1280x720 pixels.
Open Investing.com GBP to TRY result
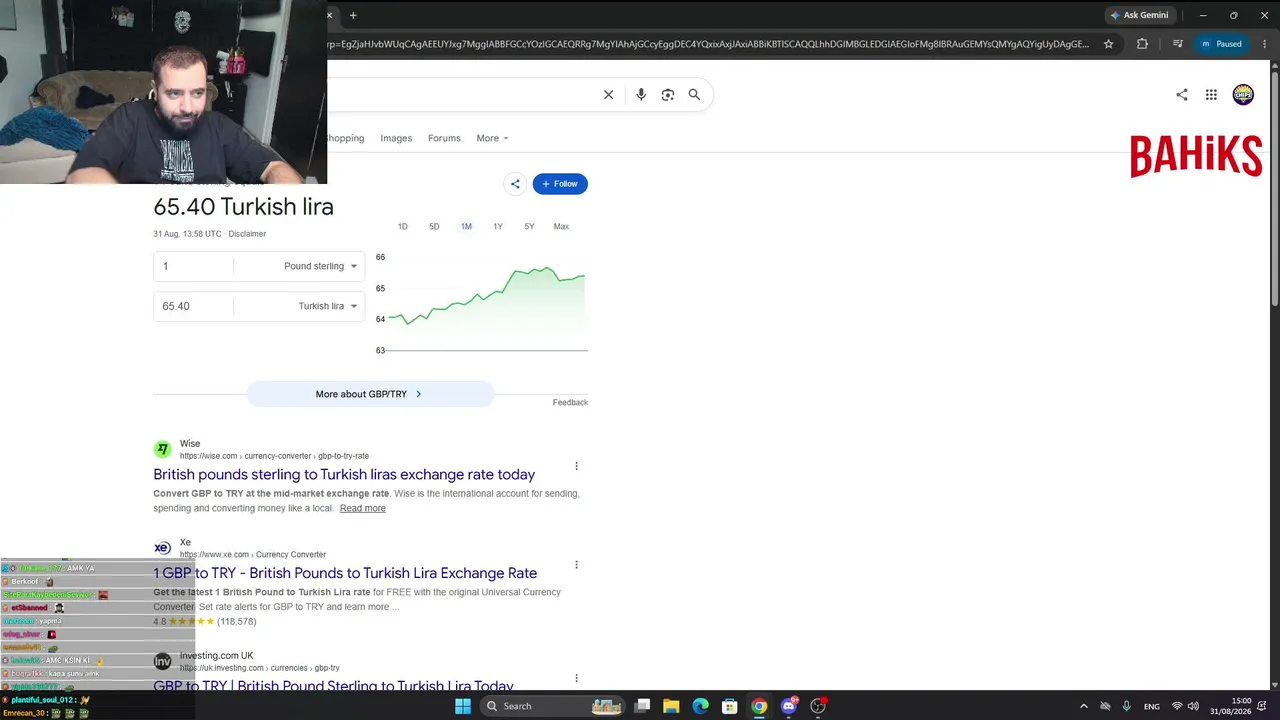(333, 685)
